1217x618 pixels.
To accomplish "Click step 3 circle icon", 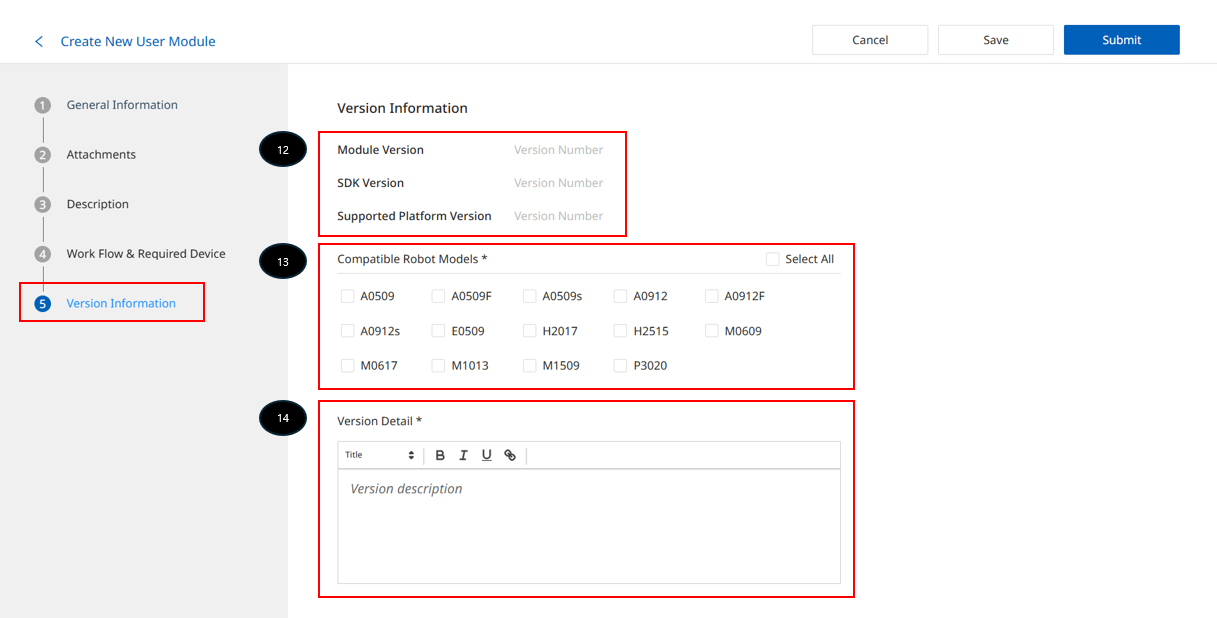I will pyautogui.click(x=42, y=204).
